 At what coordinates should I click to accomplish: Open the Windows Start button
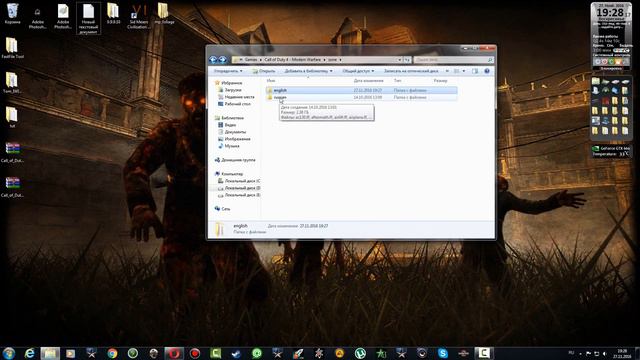[x=9, y=353]
